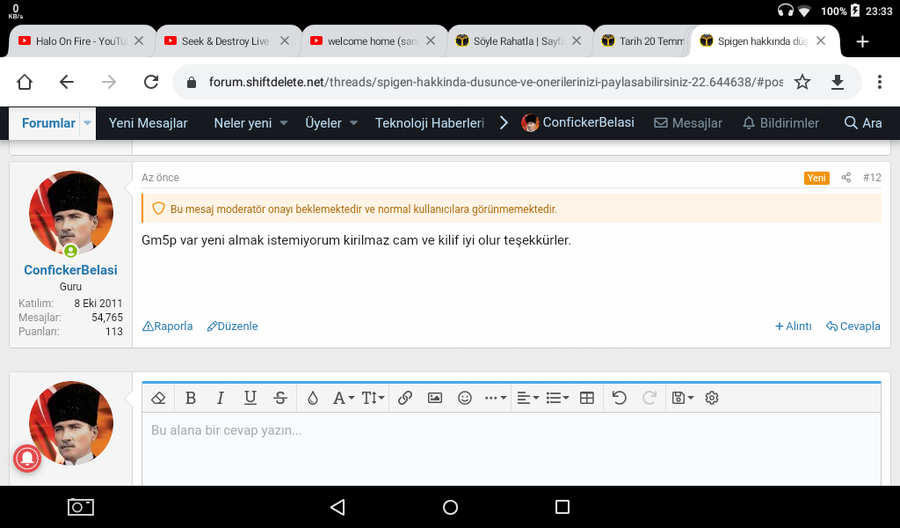The image size is (900, 528).
Task: Insert a table using the toolbar icon
Action: [x=587, y=398]
